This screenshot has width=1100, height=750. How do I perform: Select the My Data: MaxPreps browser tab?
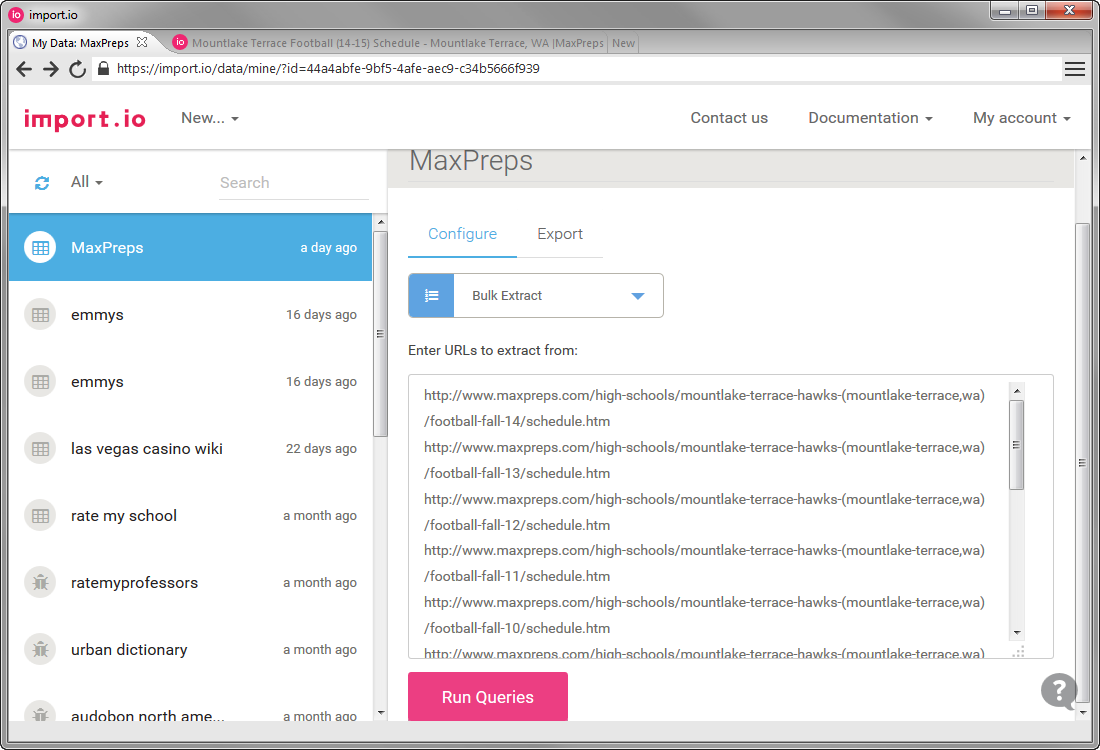tap(81, 43)
